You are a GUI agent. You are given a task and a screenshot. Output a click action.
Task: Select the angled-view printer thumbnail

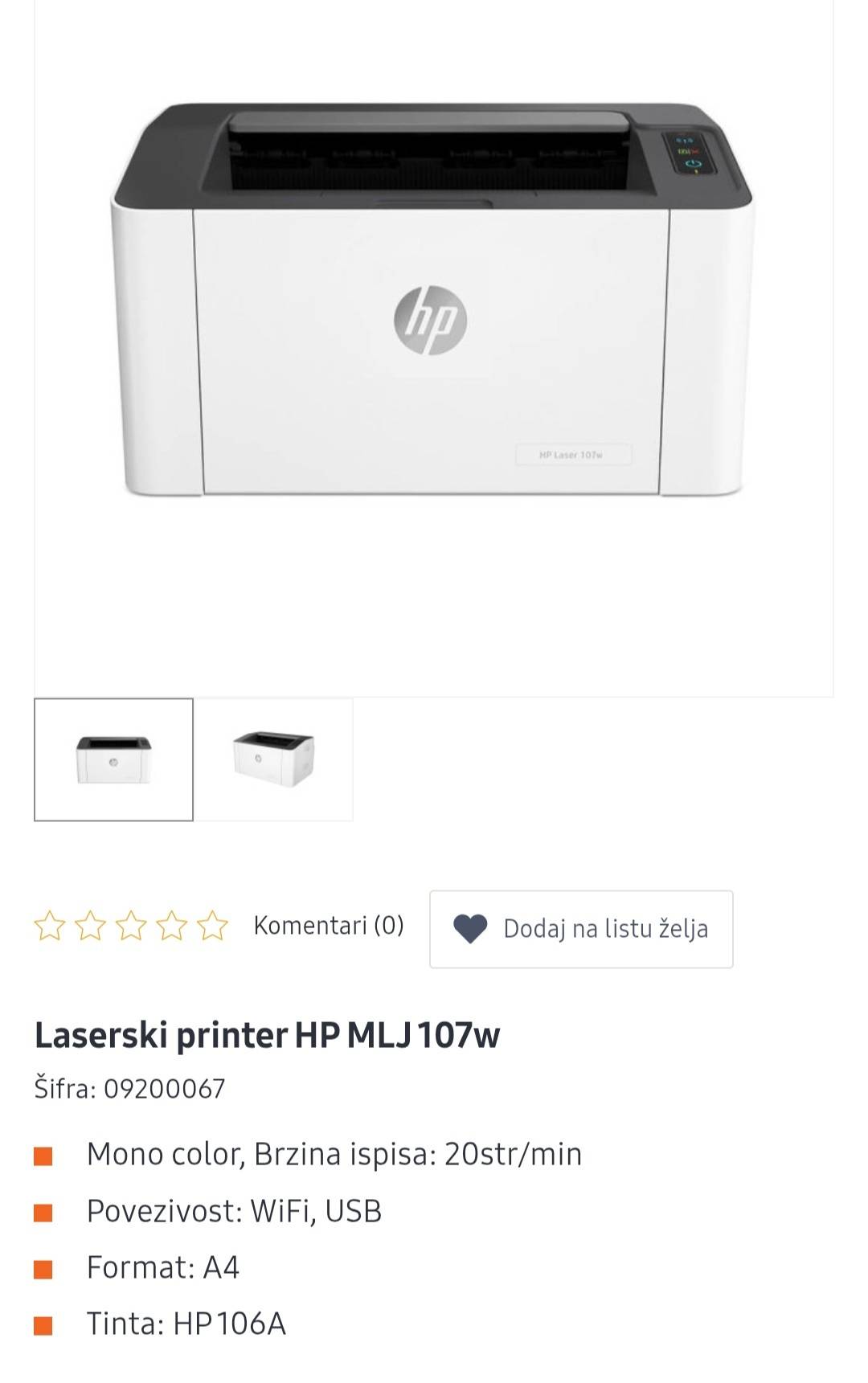point(273,759)
